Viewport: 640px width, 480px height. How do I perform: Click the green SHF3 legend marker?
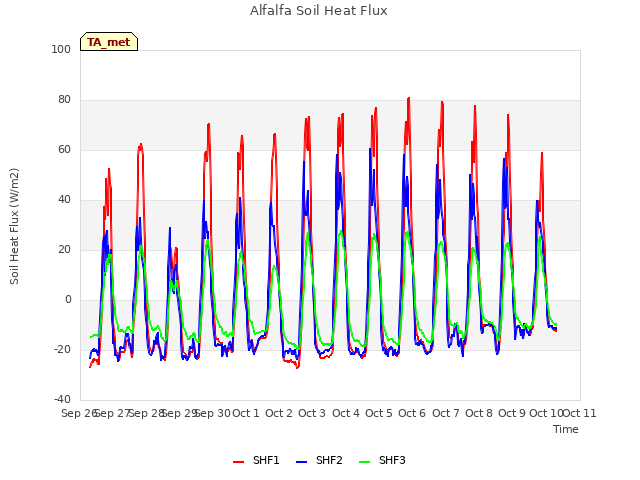[364, 462]
